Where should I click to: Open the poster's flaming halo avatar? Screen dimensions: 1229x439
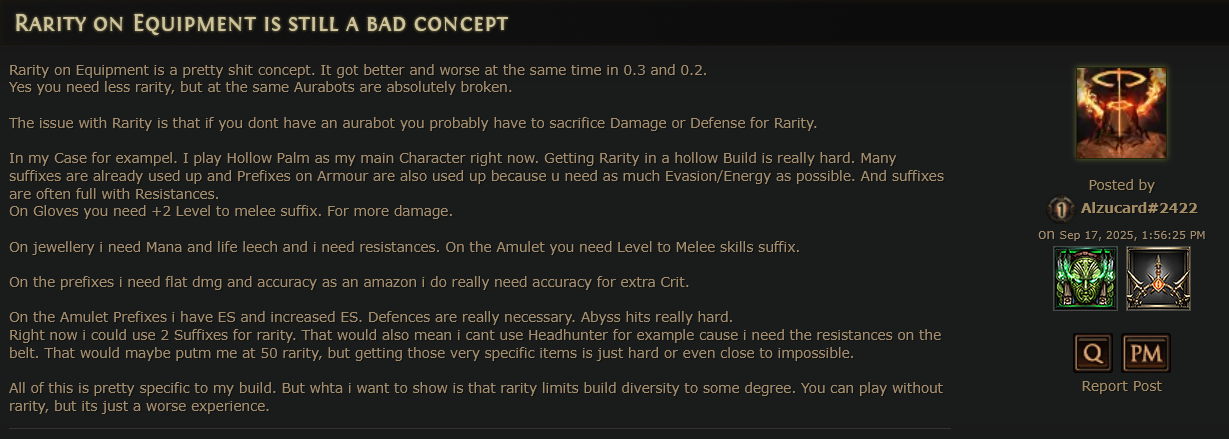click(1121, 113)
